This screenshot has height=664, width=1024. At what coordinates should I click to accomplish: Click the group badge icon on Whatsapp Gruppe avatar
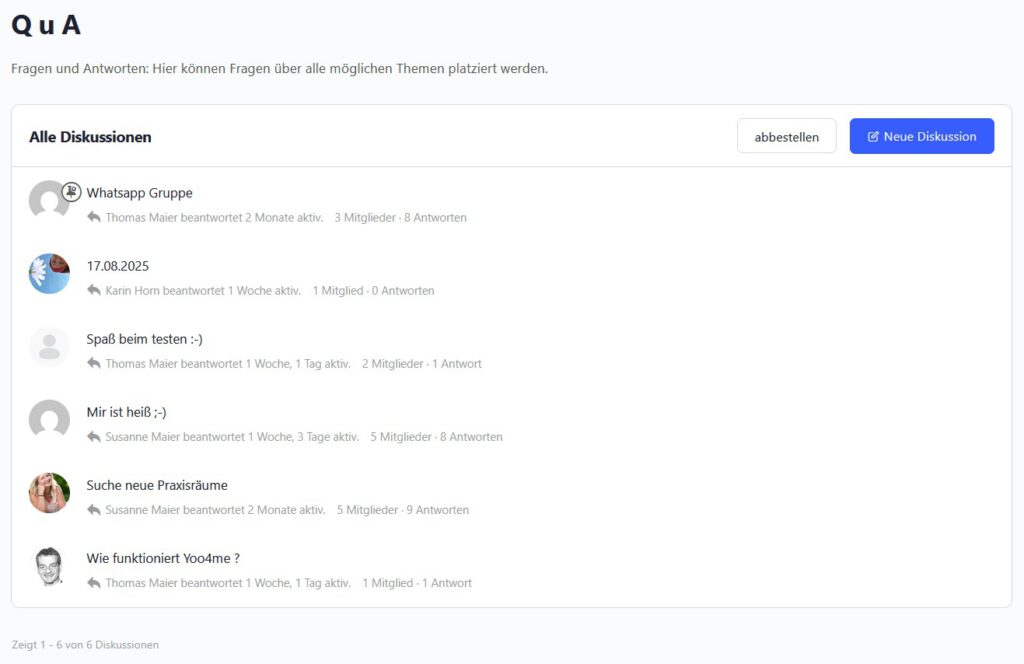tap(71, 192)
